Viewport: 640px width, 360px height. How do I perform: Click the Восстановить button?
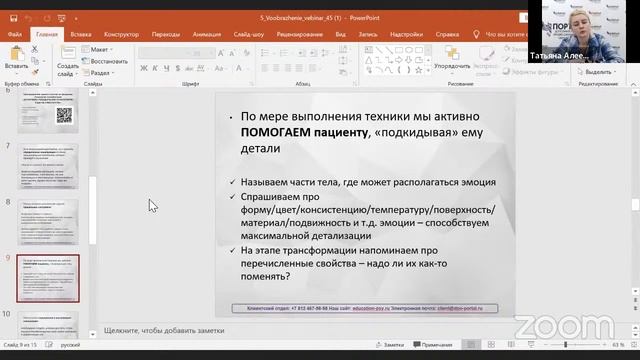pos(105,61)
